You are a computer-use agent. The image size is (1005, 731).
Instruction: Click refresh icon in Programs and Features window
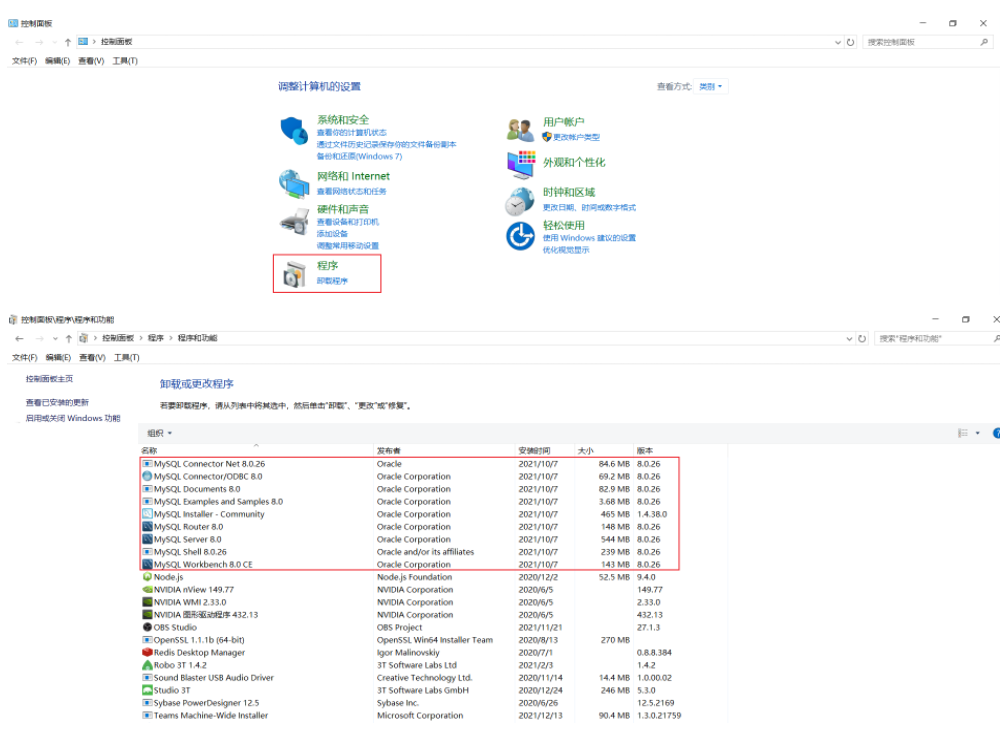[x=862, y=338]
